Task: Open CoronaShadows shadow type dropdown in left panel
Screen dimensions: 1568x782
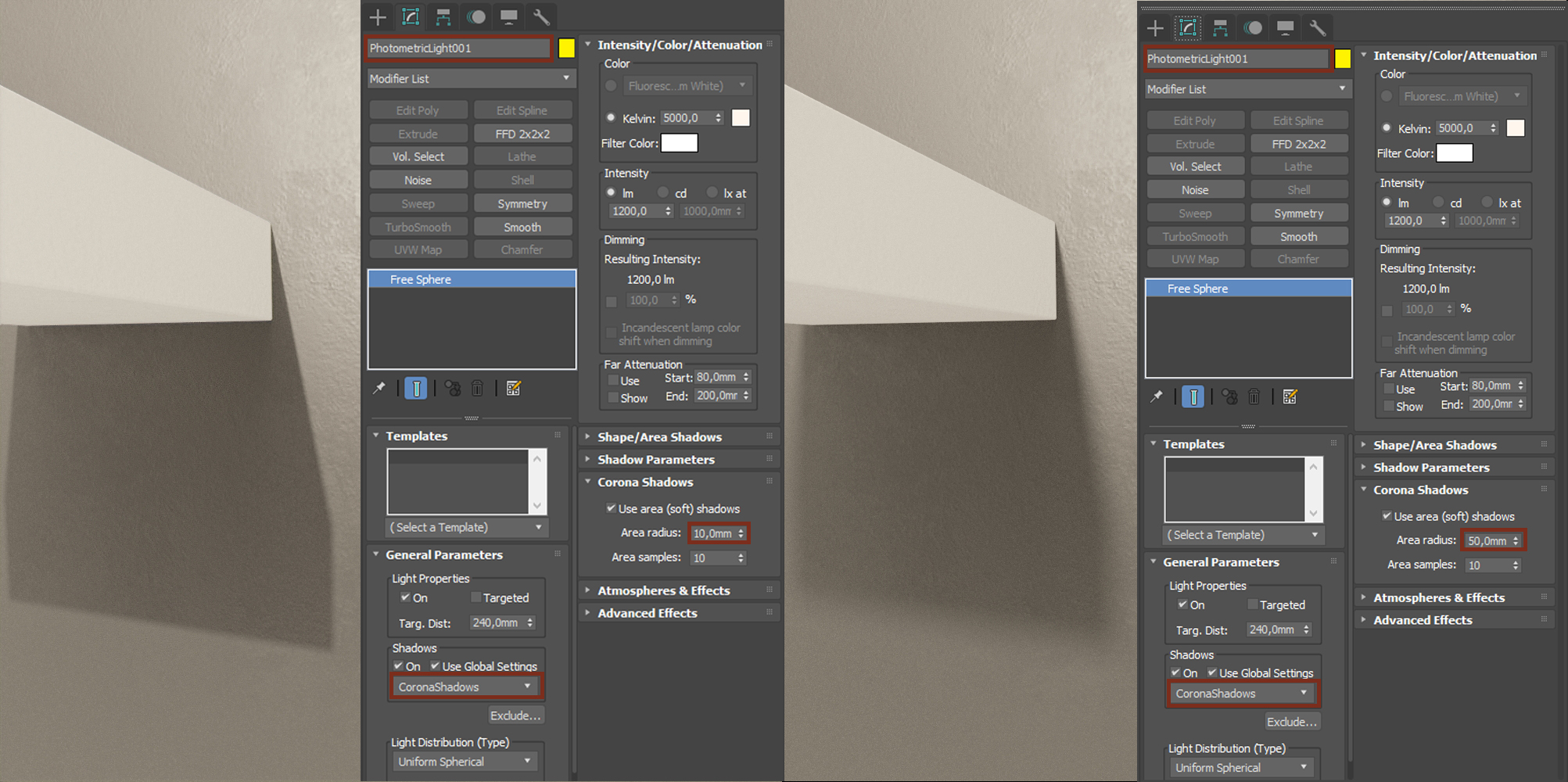Action: coord(465,687)
